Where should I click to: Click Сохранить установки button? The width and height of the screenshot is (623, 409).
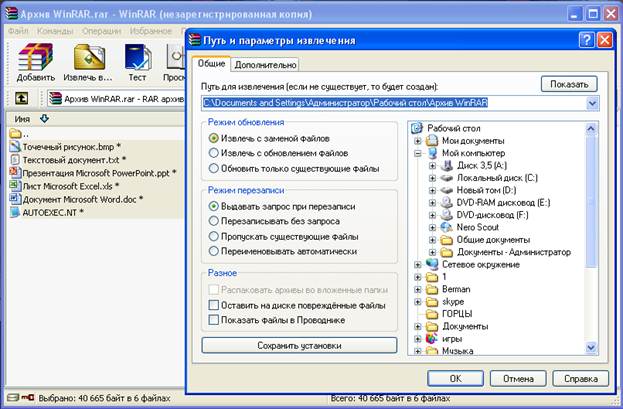299,345
